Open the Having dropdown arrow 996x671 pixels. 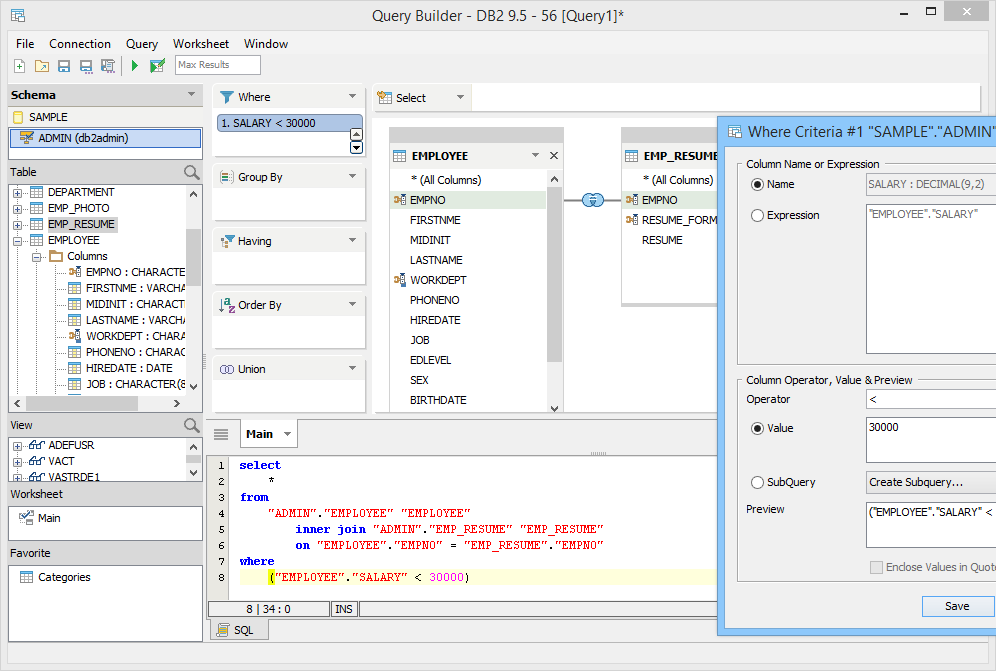[x=353, y=240]
